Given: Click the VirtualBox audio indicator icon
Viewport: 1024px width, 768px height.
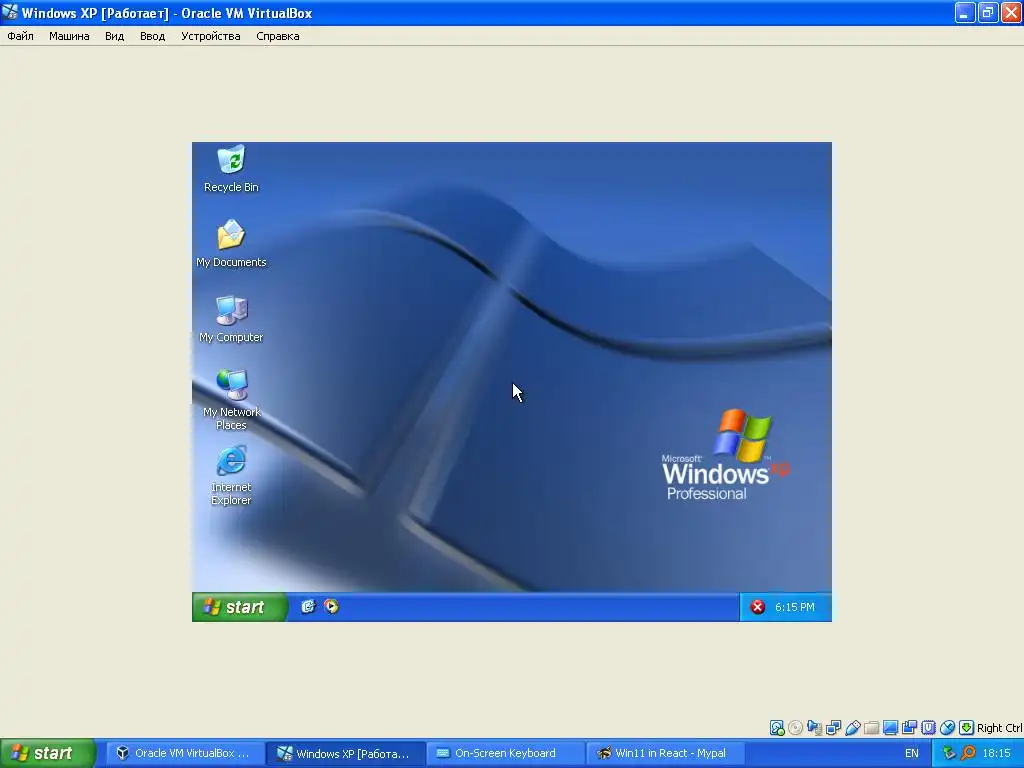Looking at the screenshot, I should click(x=814, y=728).
